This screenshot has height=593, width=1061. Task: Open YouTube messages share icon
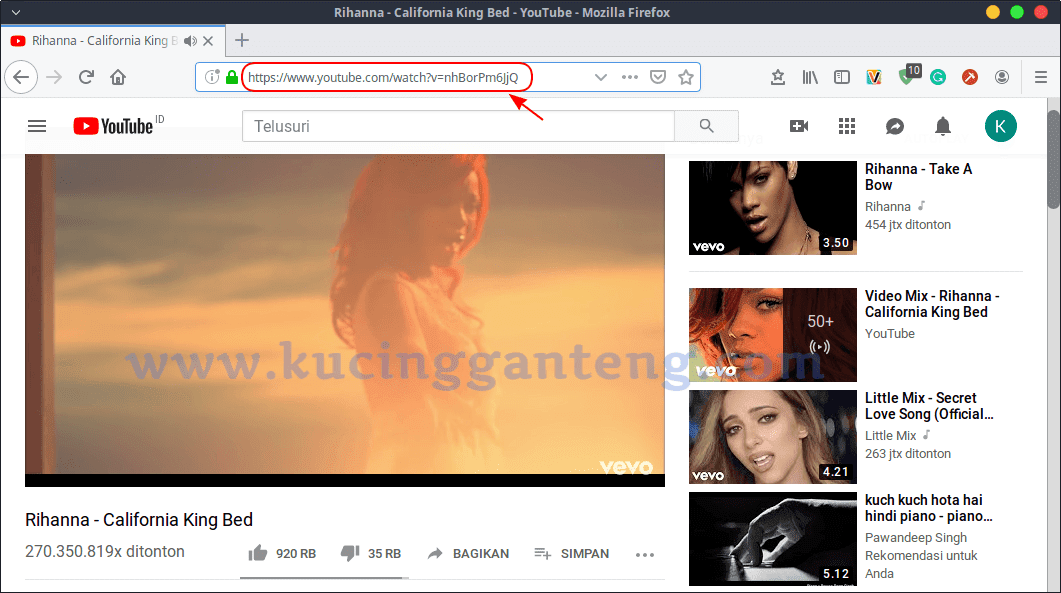(895, 126)
